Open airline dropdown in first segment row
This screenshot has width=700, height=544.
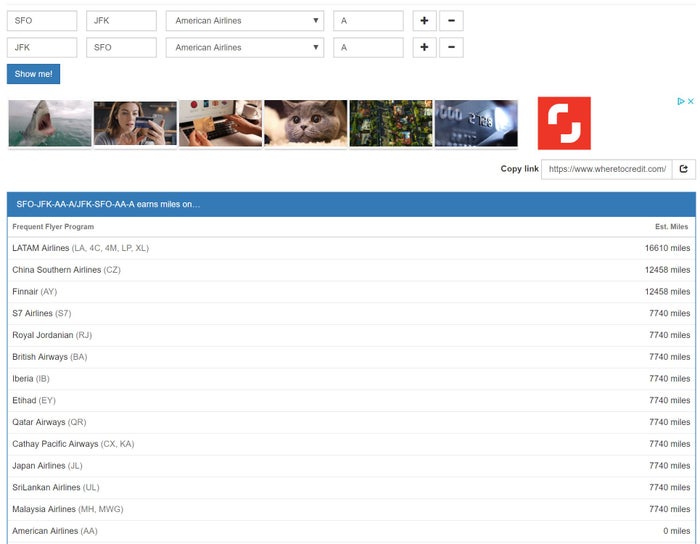[245, 21]
